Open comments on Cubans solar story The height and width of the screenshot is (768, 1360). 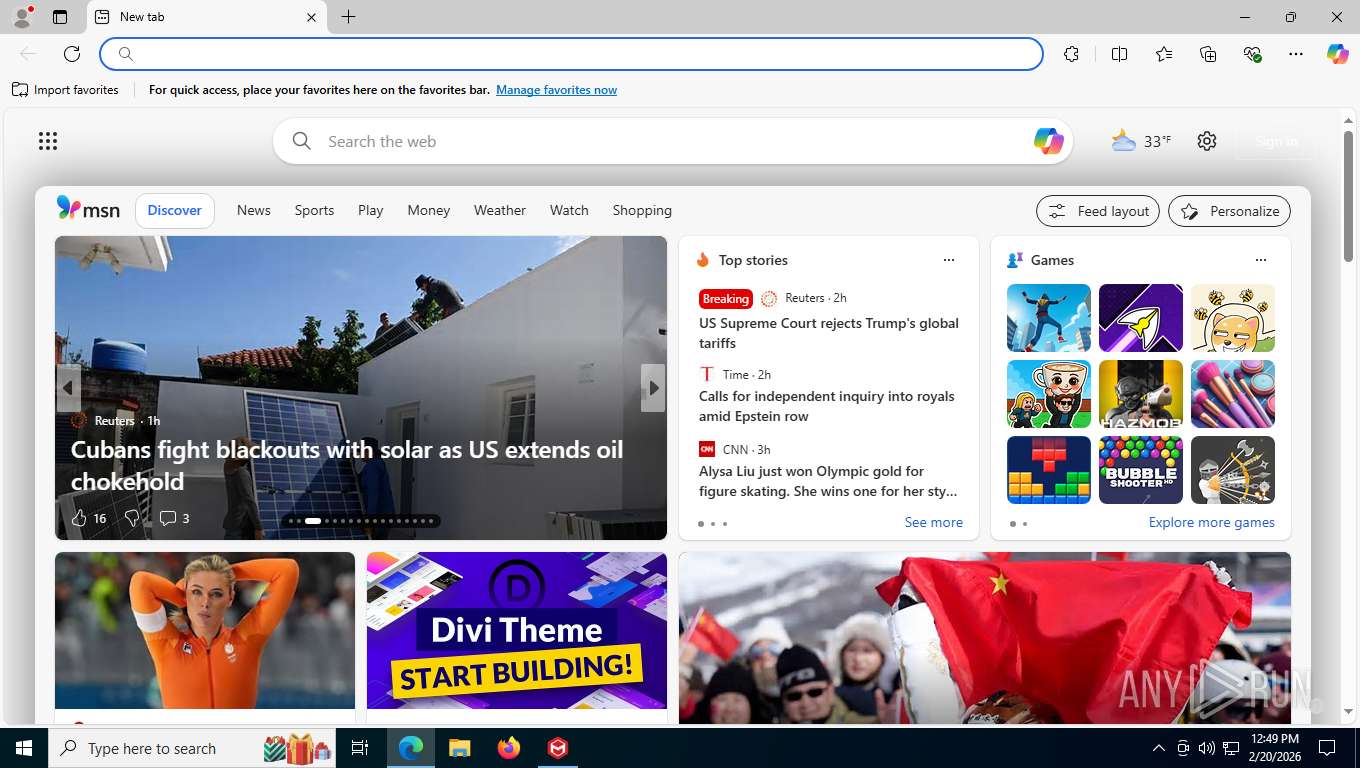tap(174, 518)
